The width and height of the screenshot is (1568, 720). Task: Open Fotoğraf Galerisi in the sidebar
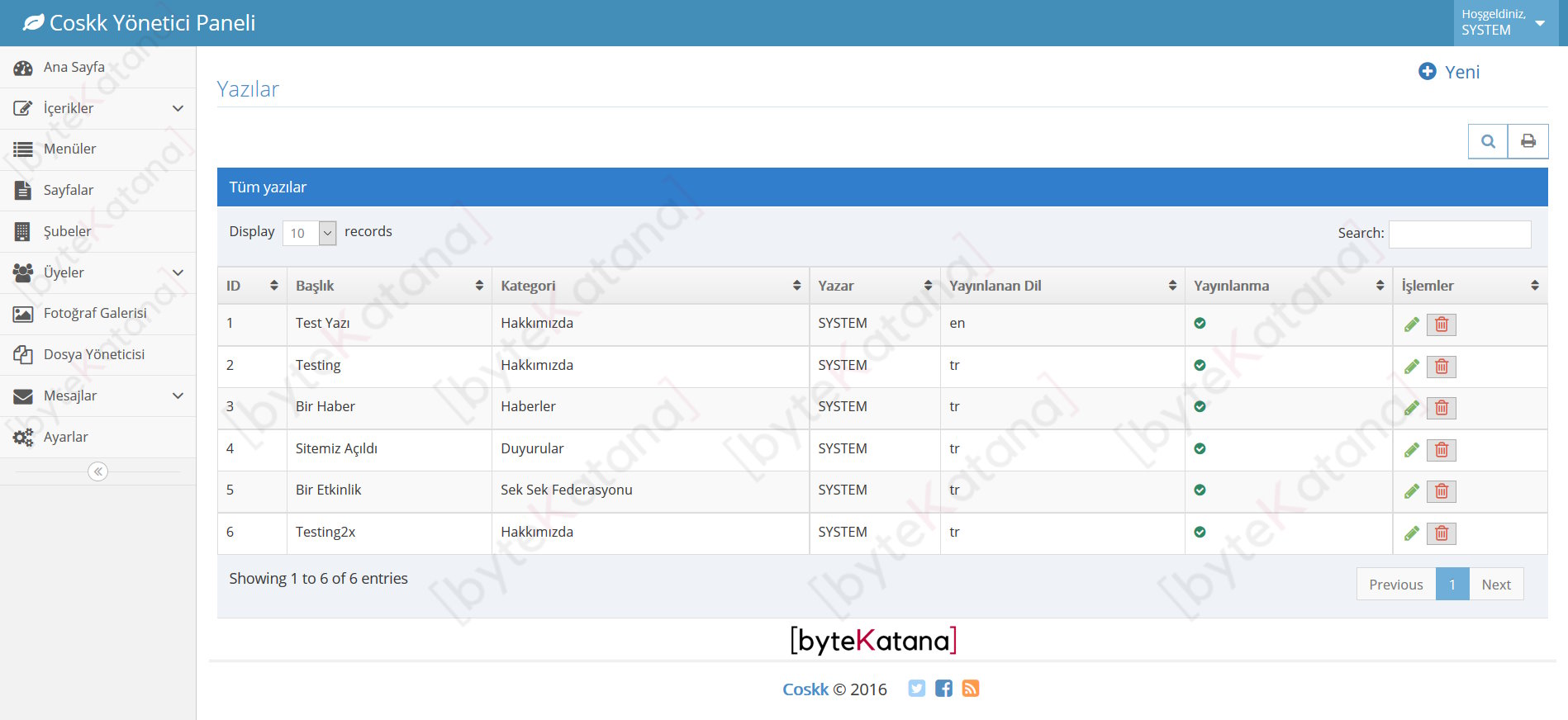95,313
